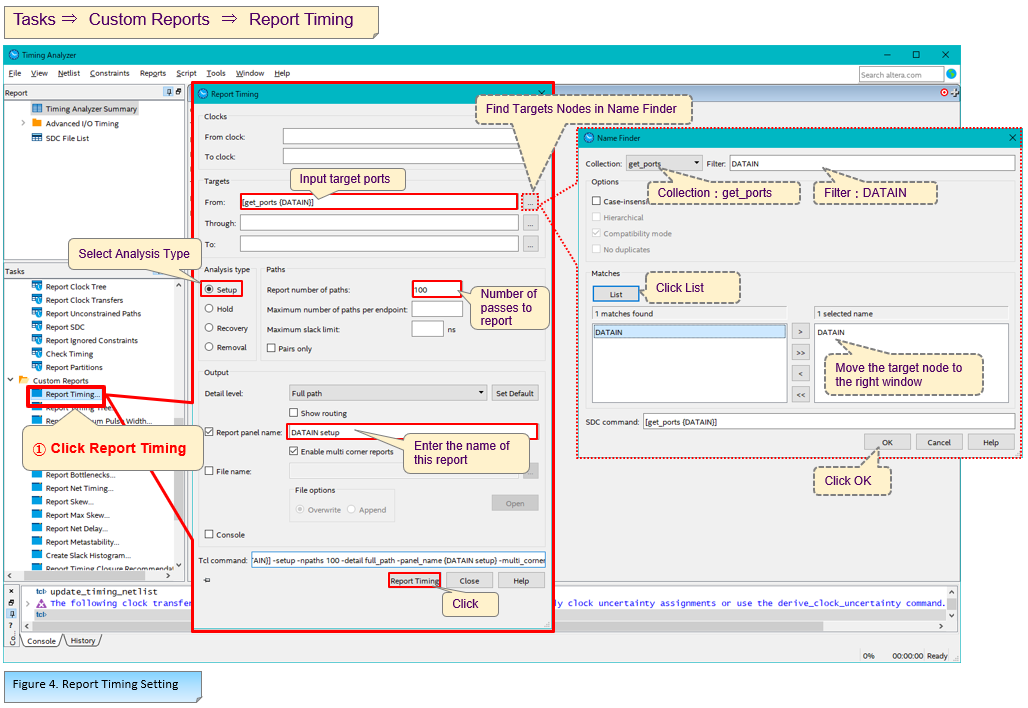Screen dimensions: 1028x708
Task: Click the Timing Analyzer Summary report icon
Action: [x=37, y=109]
